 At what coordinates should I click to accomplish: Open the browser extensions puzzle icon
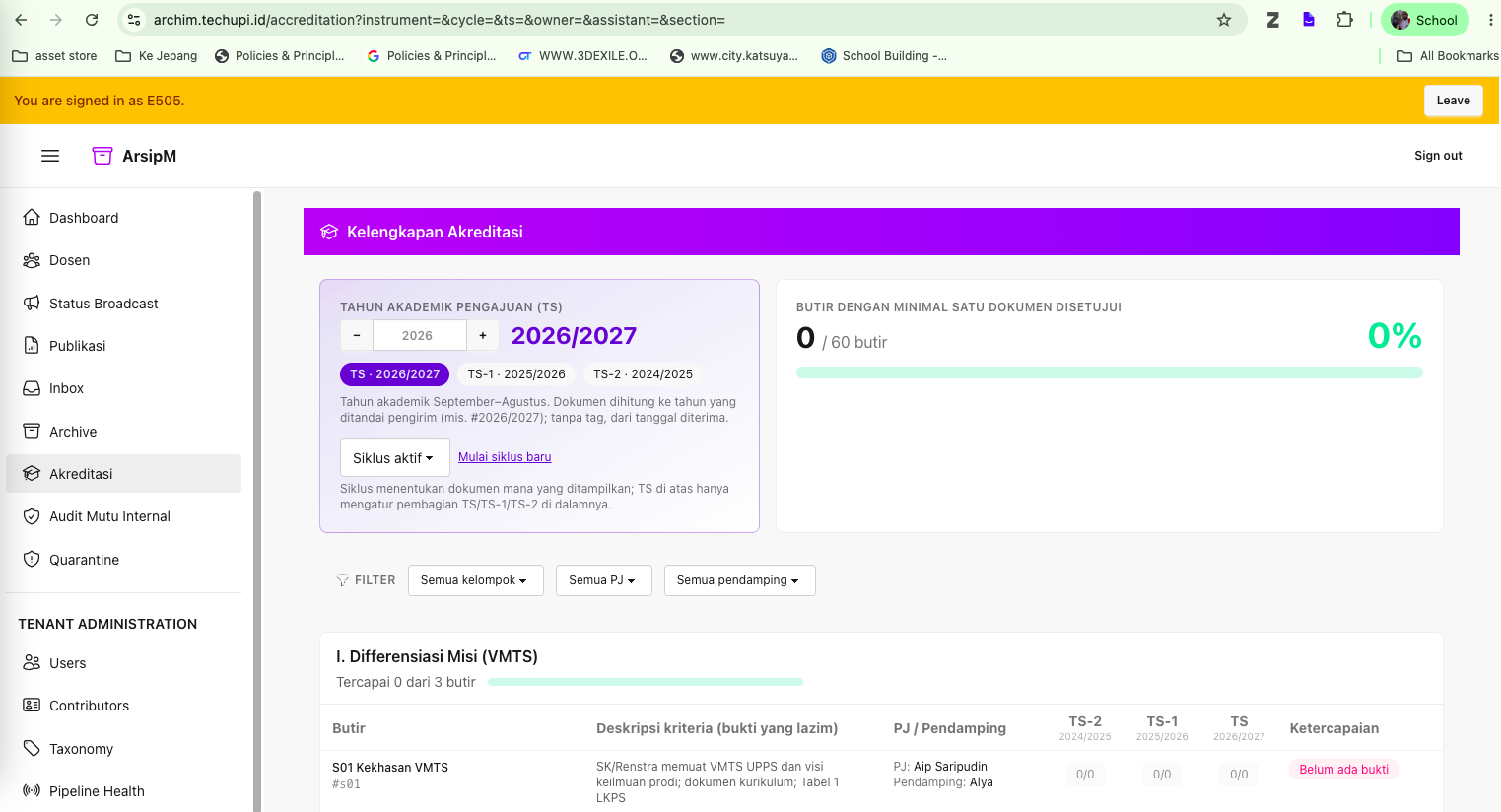[1344, 20]
